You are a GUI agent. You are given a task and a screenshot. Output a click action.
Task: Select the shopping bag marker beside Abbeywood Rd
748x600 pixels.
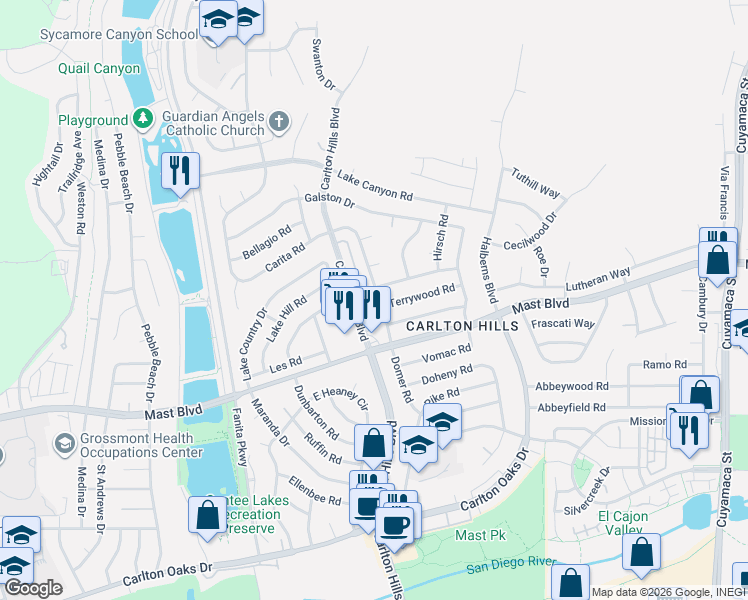pyautogui.click(x=700, y=397)
